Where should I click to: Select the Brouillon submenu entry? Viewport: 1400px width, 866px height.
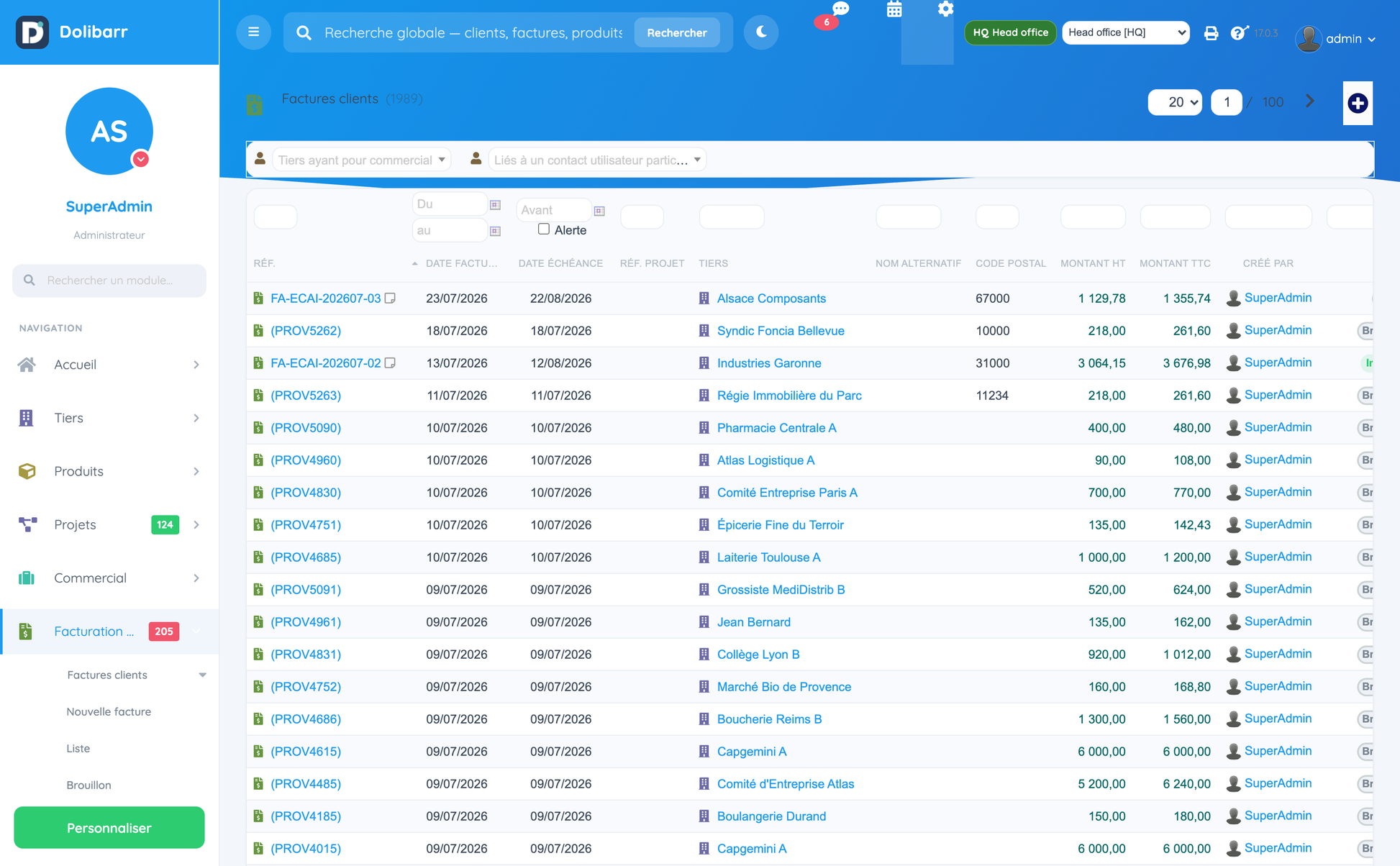click(x=88, y=785)
